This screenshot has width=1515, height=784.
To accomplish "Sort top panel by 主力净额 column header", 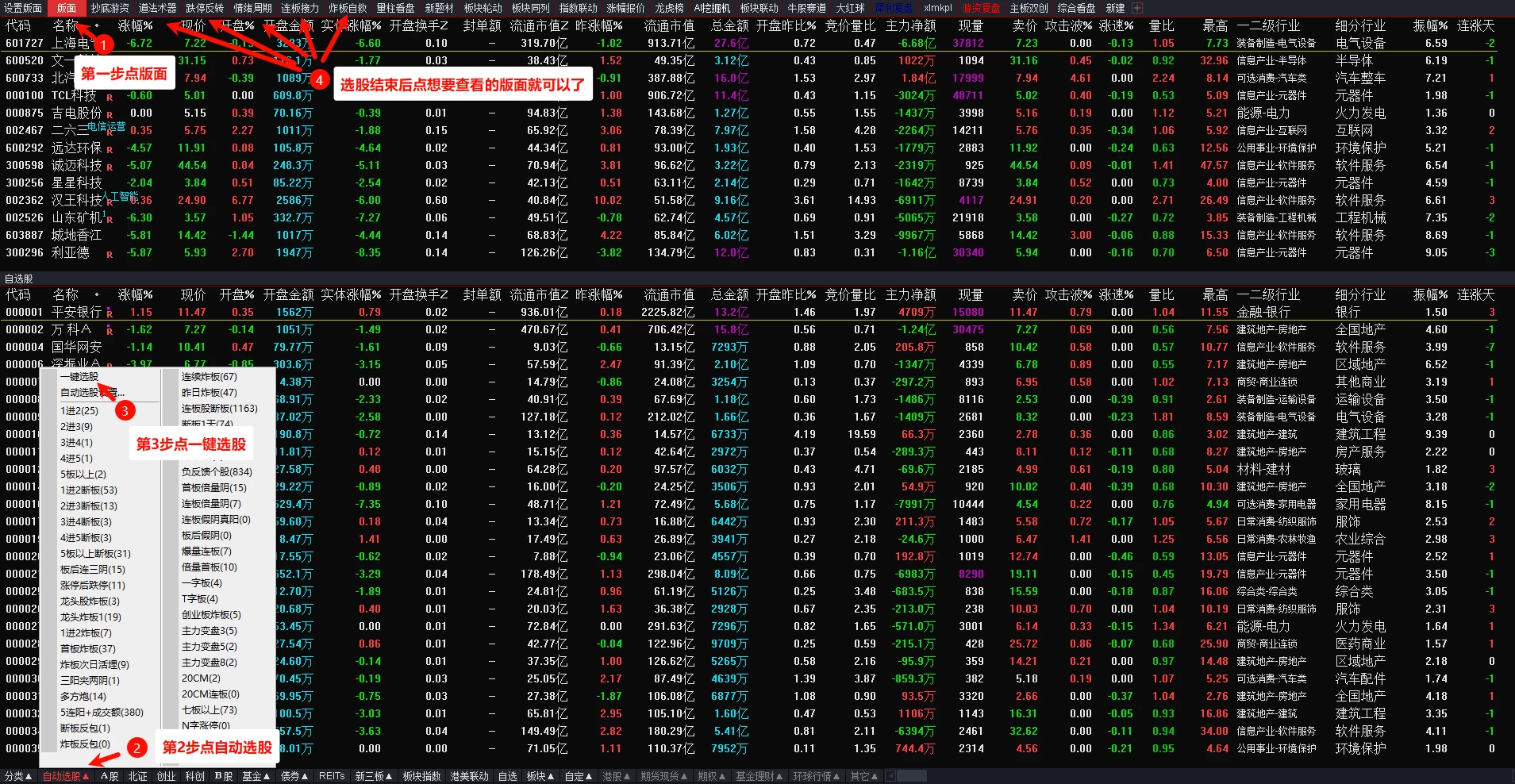I will click(x=911, y=25).
